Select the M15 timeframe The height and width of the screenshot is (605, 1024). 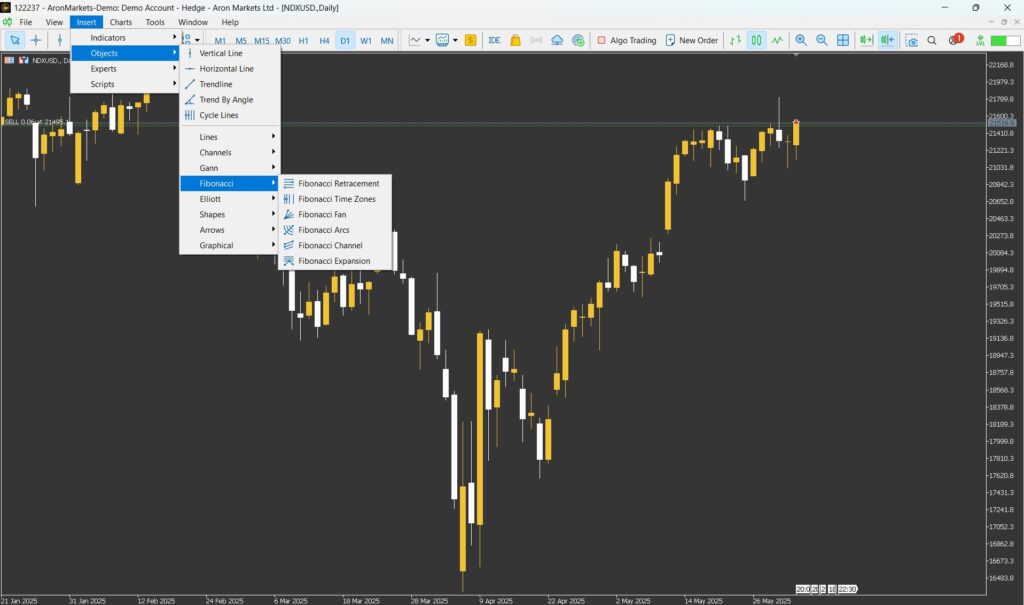(x=262, y=41)
